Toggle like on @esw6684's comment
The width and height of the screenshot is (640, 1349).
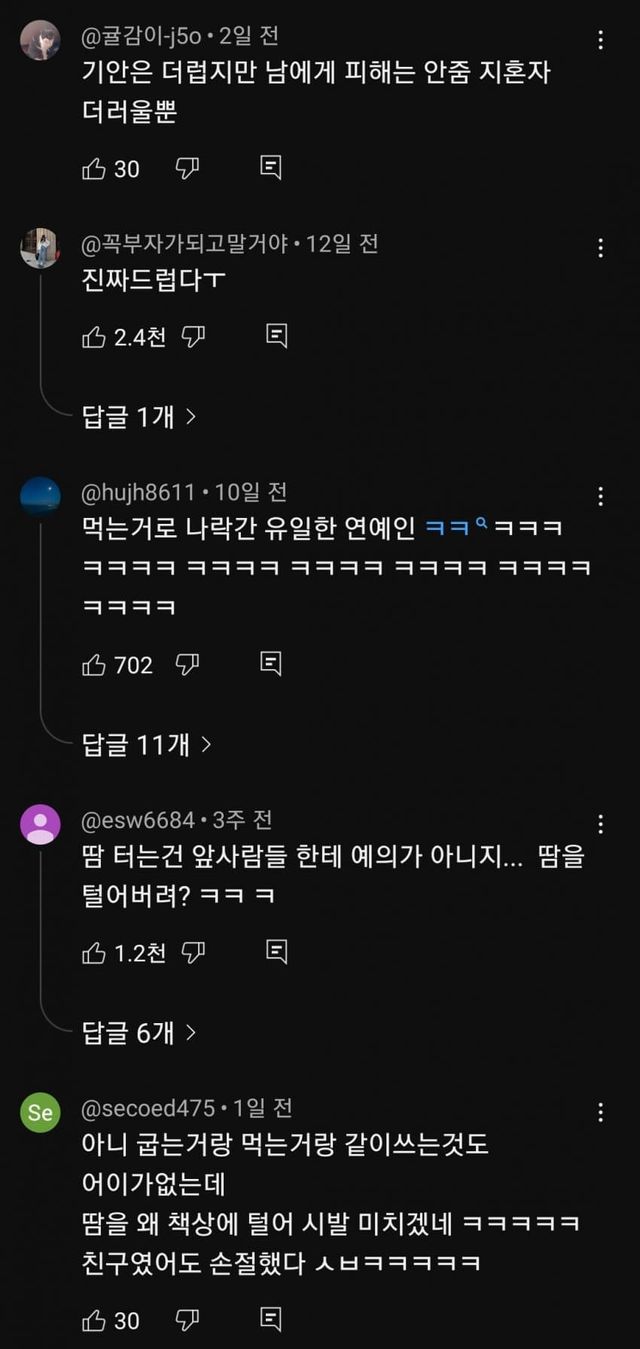pos(94,952)
